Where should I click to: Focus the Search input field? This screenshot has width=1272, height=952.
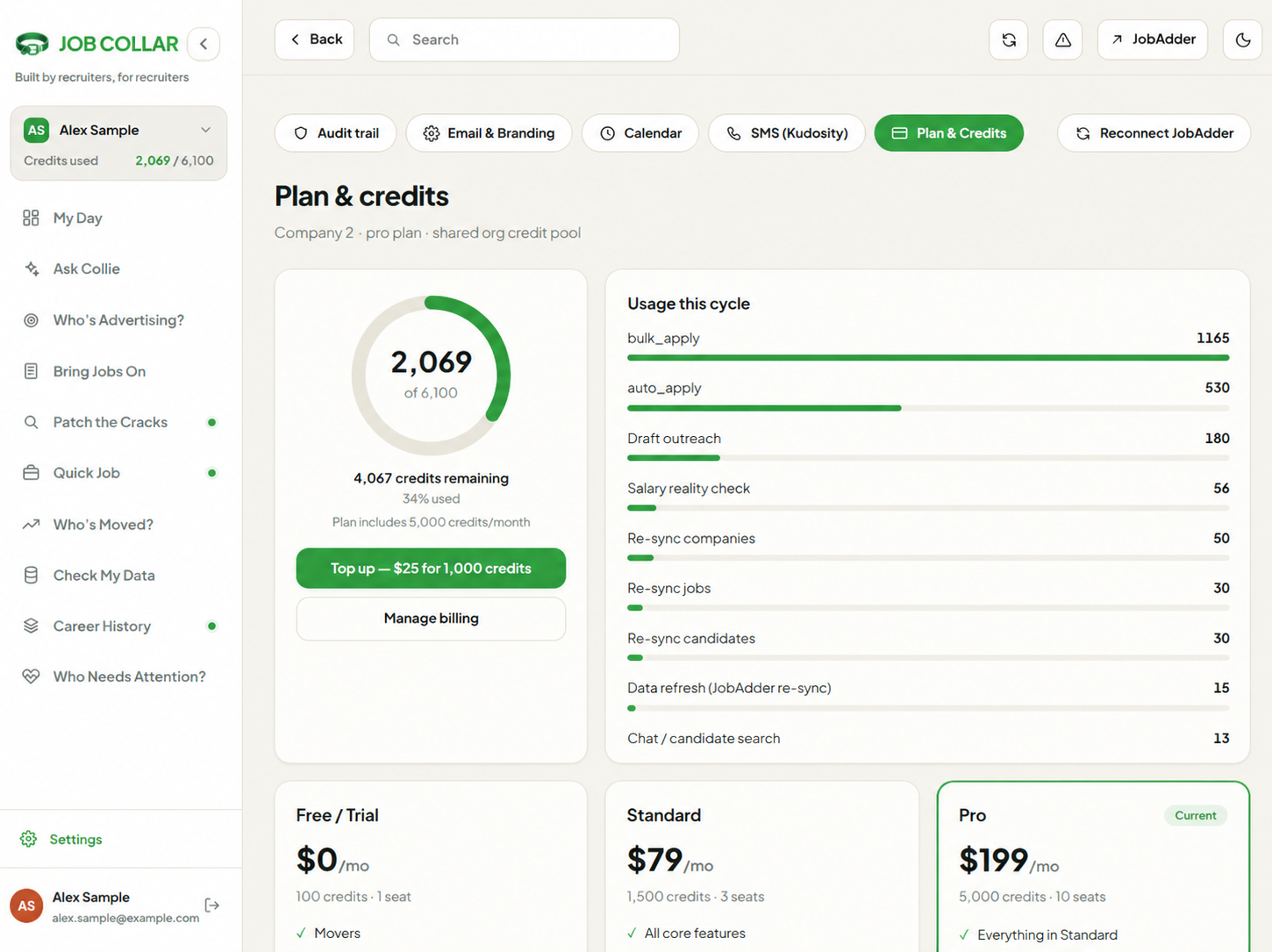tap(525, 39)
